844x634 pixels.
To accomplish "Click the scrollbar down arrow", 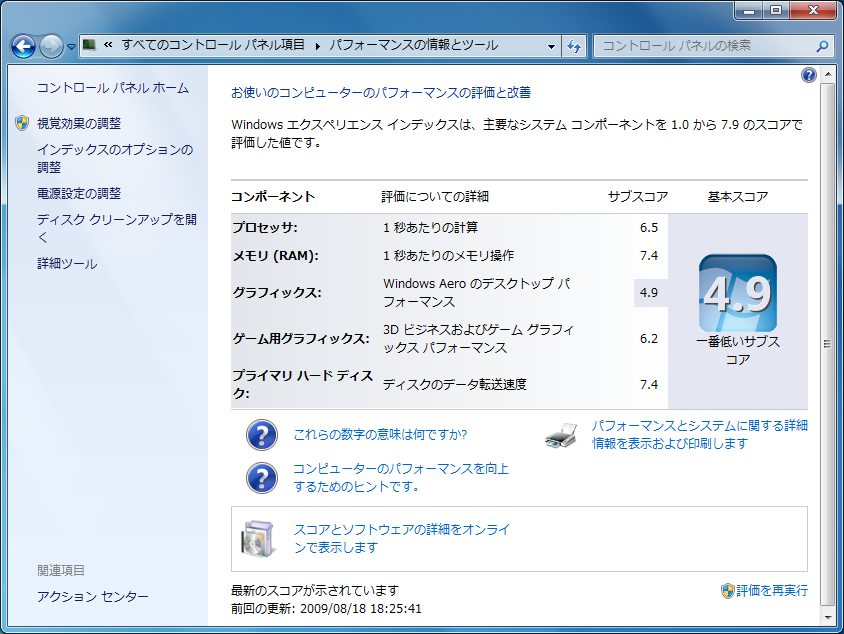I will pos(827,617).
